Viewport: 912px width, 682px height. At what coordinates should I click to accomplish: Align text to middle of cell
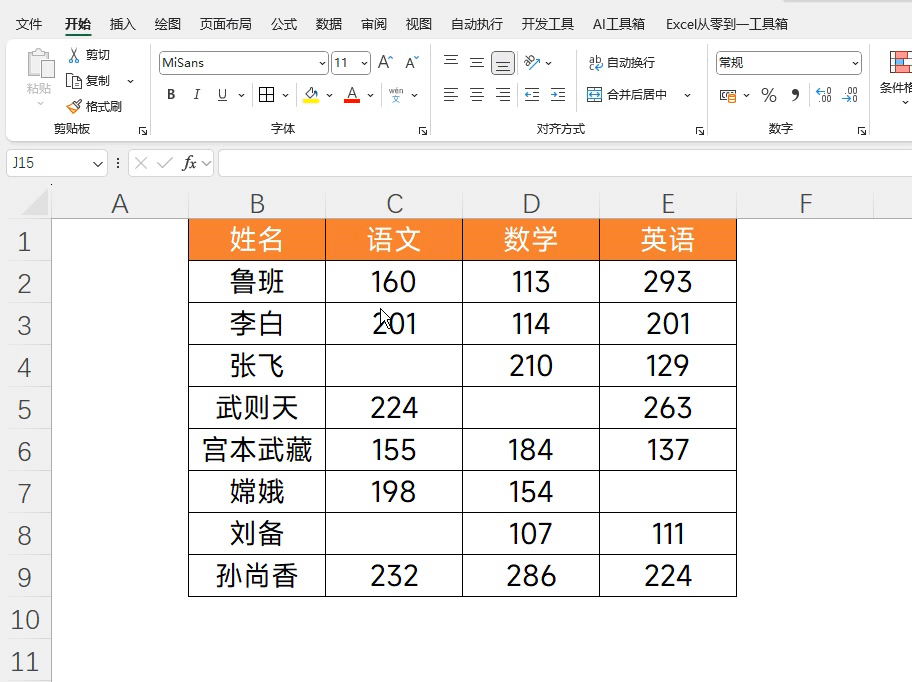point(477,63)
